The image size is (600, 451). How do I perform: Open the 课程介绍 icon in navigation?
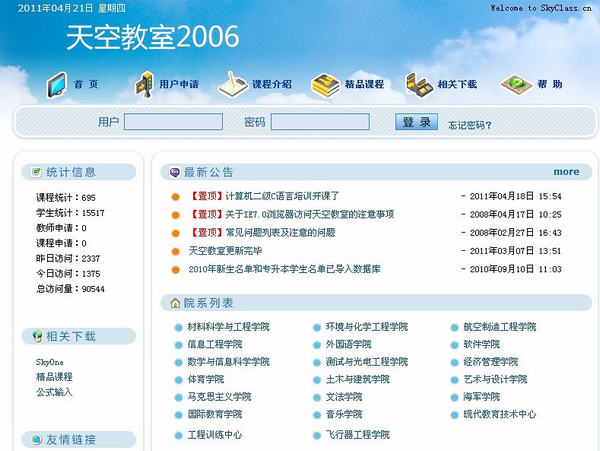coord(232,84)
